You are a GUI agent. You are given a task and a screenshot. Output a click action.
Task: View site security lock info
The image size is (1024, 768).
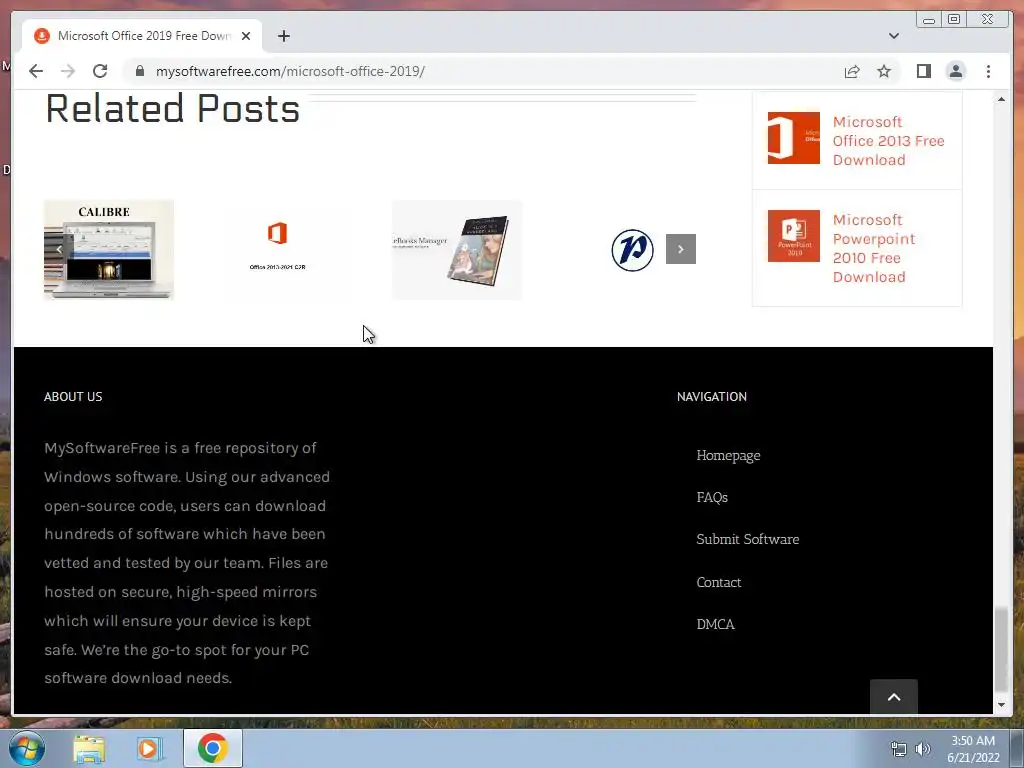tap(139, 71)
